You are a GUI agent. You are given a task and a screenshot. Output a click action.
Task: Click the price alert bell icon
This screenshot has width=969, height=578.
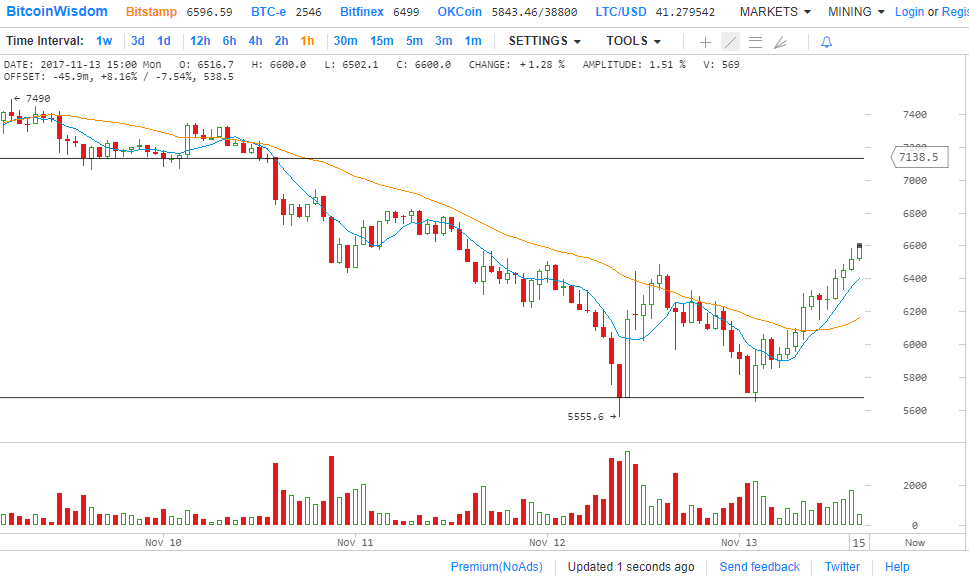pos(826,42)
